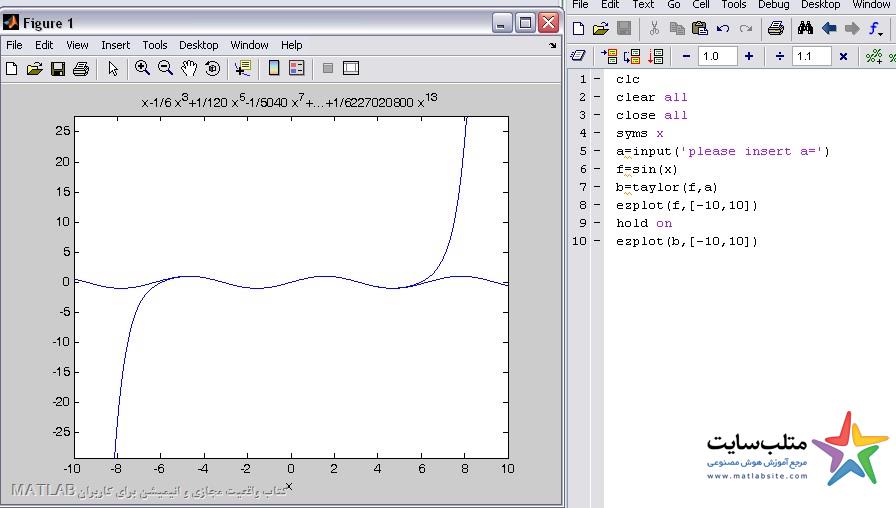Viewport: 896px width, 508px height.
Task: Copy selection in the editor toolbar
Action: [x=677, y=28]
